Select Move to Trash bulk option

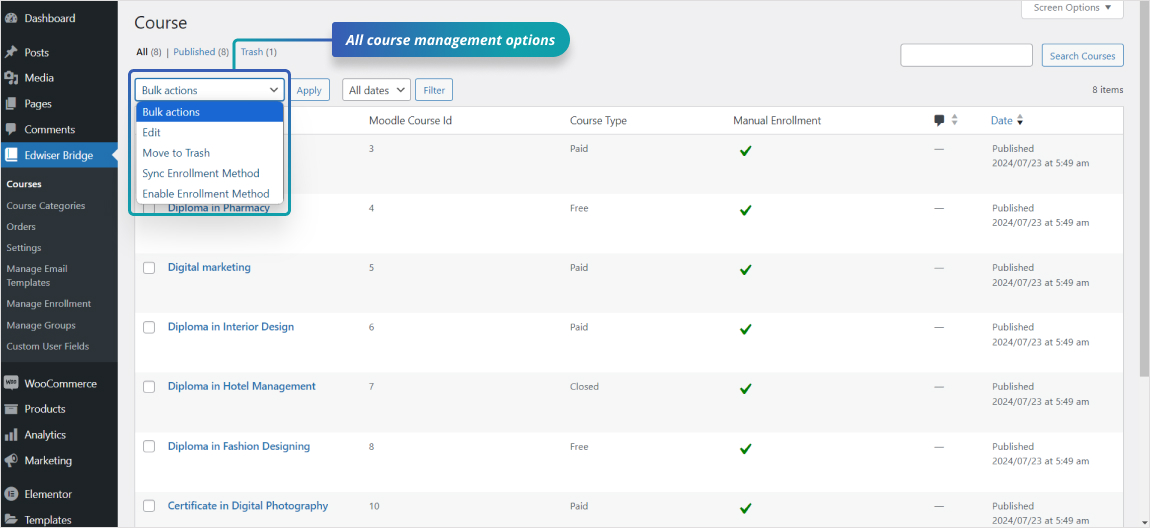point(176,153)
